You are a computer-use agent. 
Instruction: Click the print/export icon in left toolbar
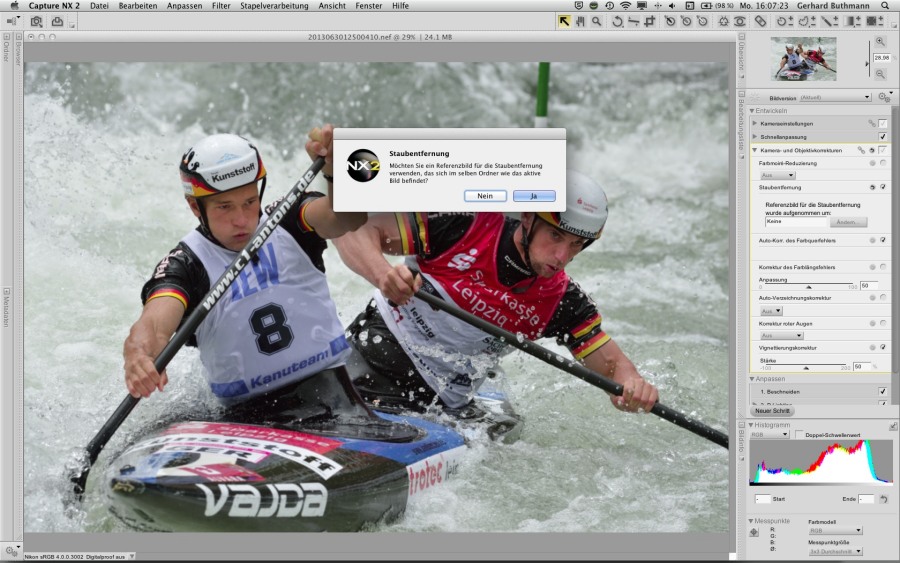[57, 22]
